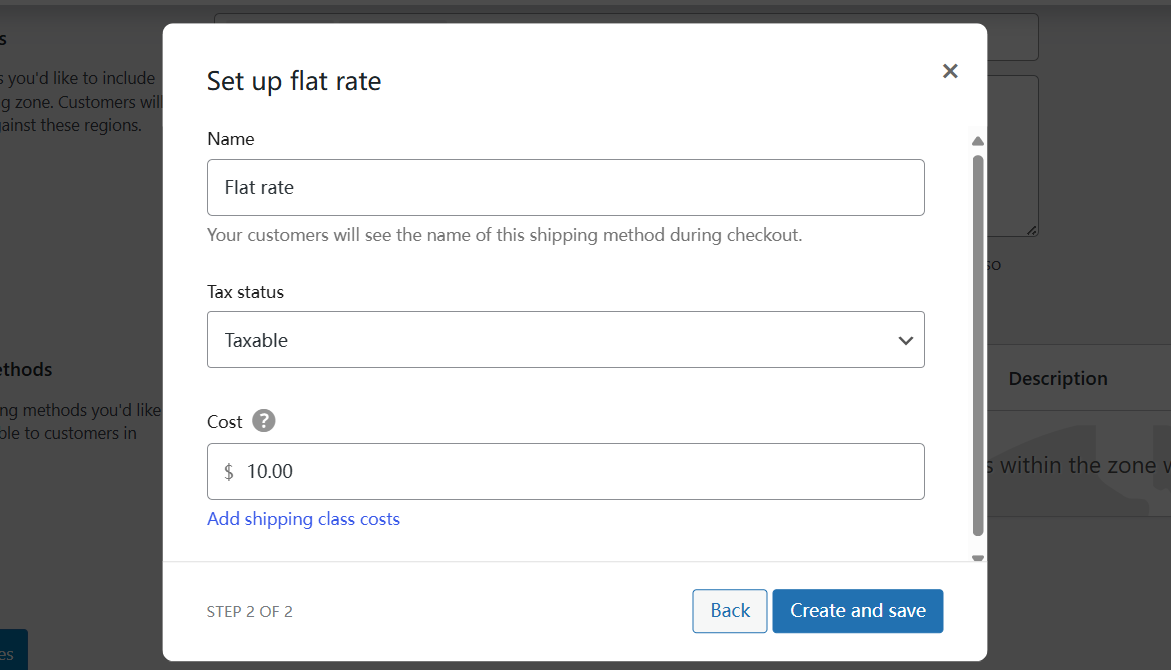The height and width of the screenshot is (670, 1171).
Task: Open Add shipping class costs
Action: pyautogui.click(x=303, y=519)
